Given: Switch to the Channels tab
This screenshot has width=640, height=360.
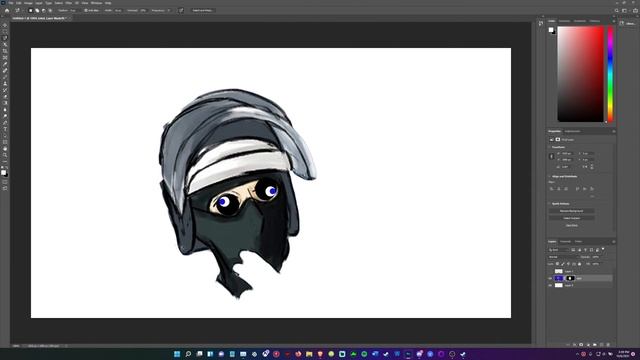Looking at the screenshot, I should pyautogui.click(x=565, y=241).
